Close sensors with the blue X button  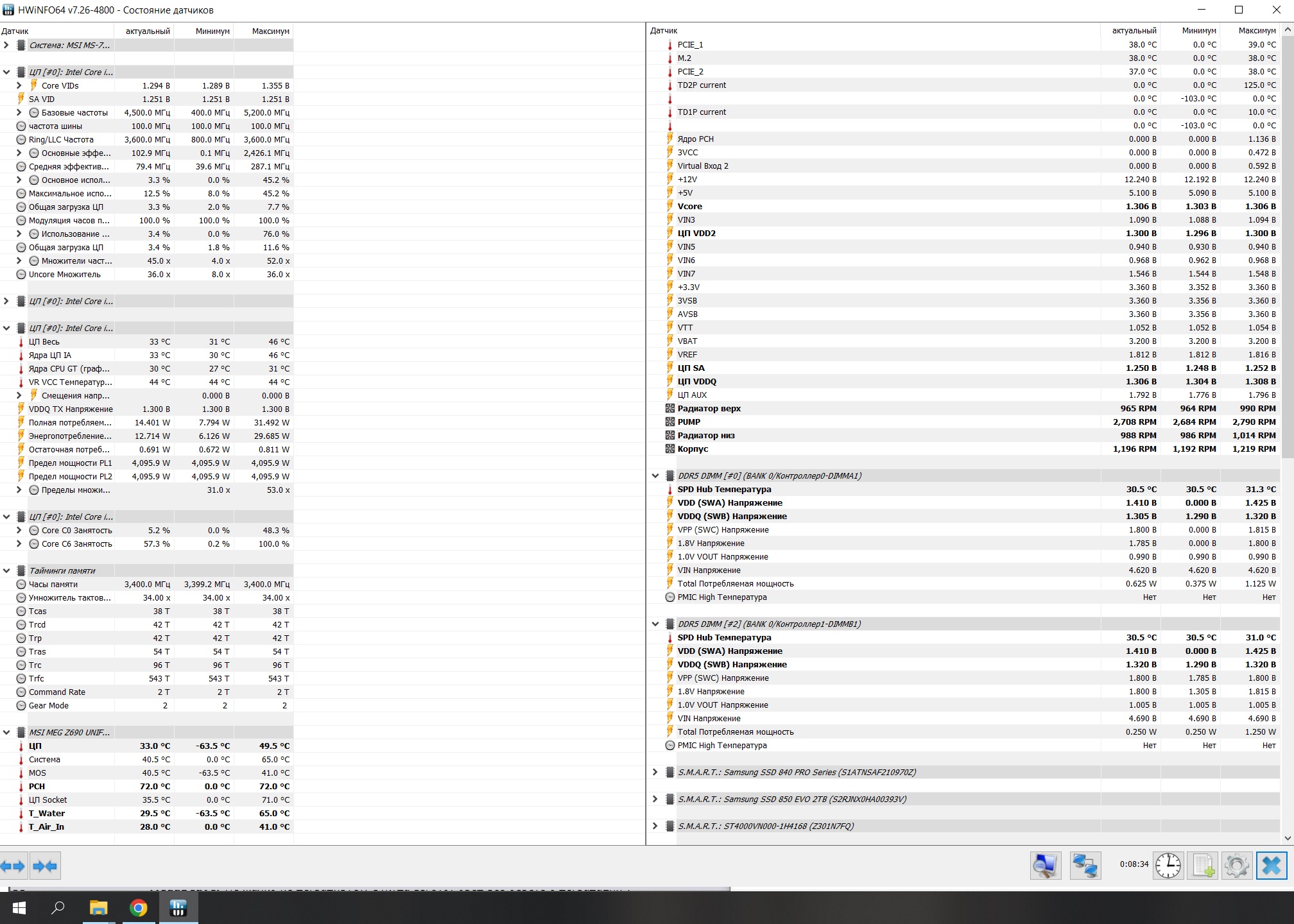(1271, 866)
